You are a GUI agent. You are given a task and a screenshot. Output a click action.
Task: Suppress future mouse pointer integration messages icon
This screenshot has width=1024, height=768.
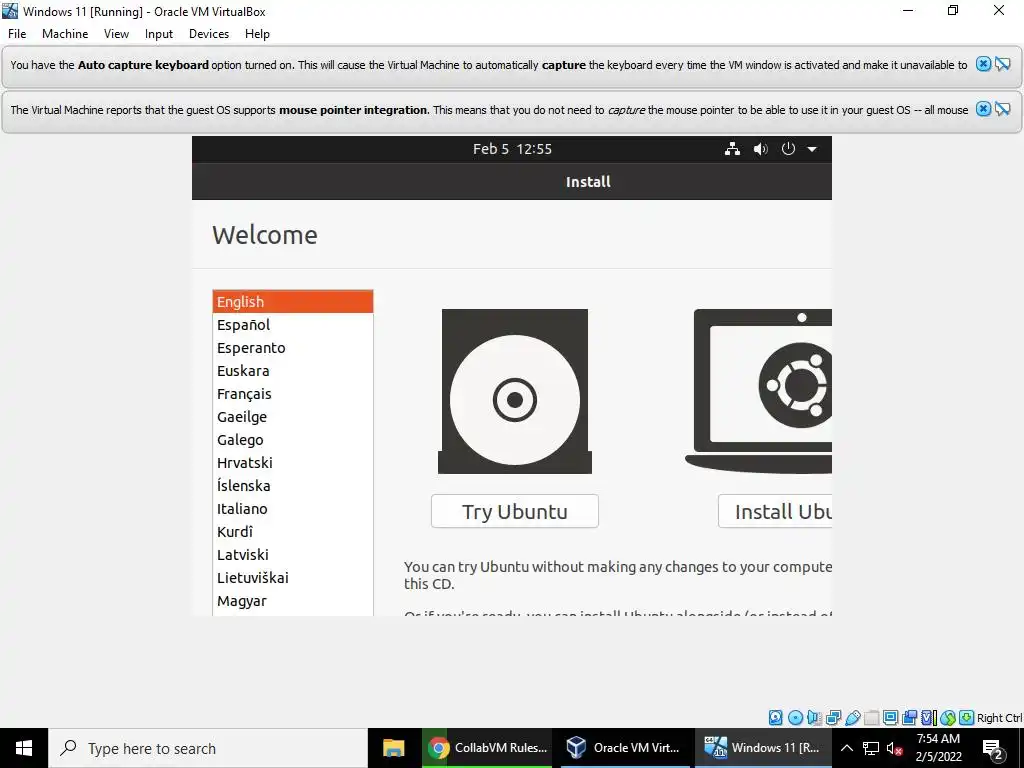pyautogui.click(x=1002, y=109)
